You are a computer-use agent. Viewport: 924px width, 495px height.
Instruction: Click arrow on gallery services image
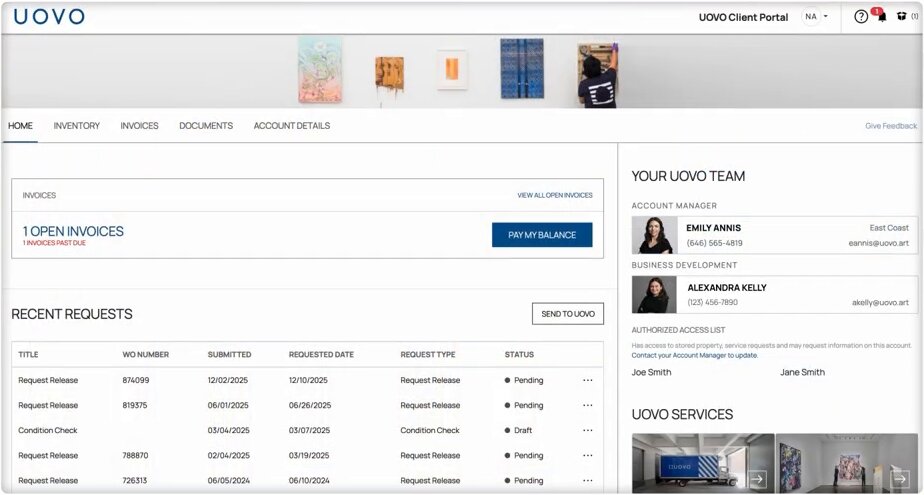(900, 478)
